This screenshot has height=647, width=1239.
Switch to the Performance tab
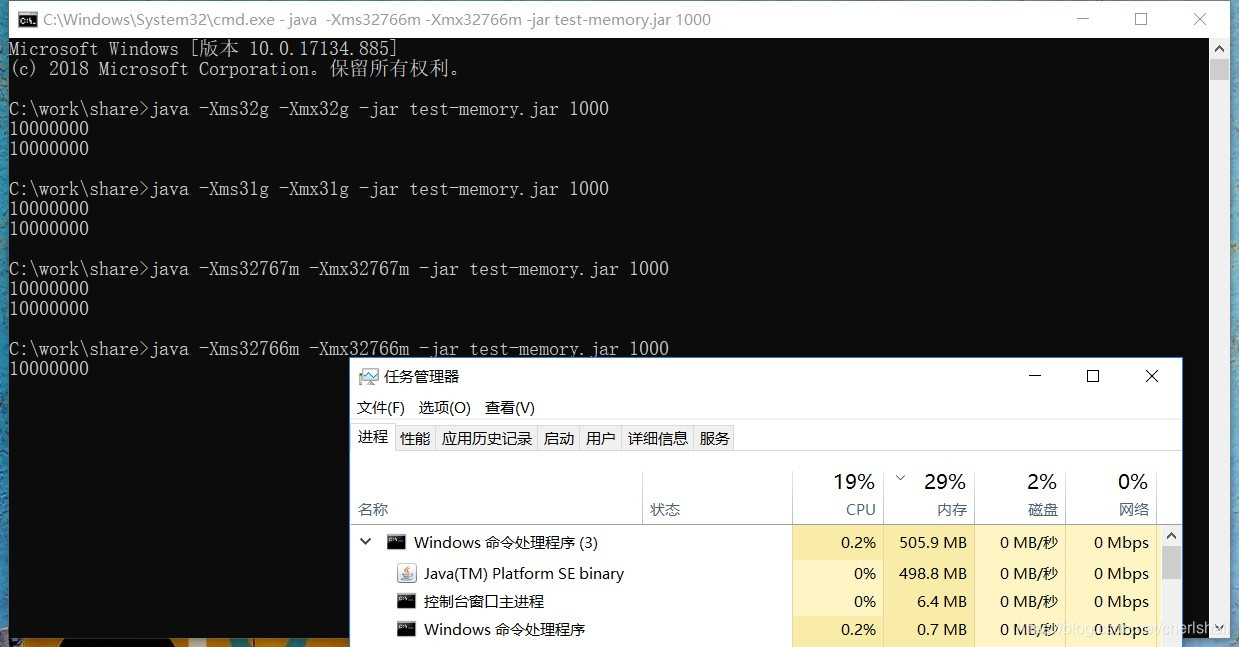[415, 438]
